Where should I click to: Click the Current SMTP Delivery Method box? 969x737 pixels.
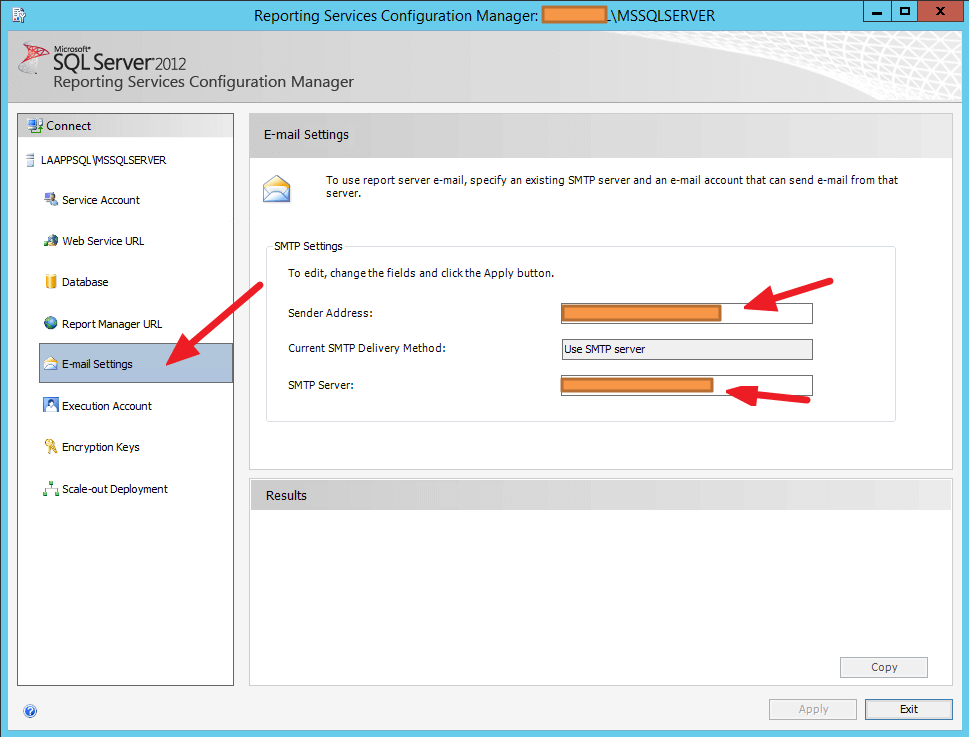(686, 349)
